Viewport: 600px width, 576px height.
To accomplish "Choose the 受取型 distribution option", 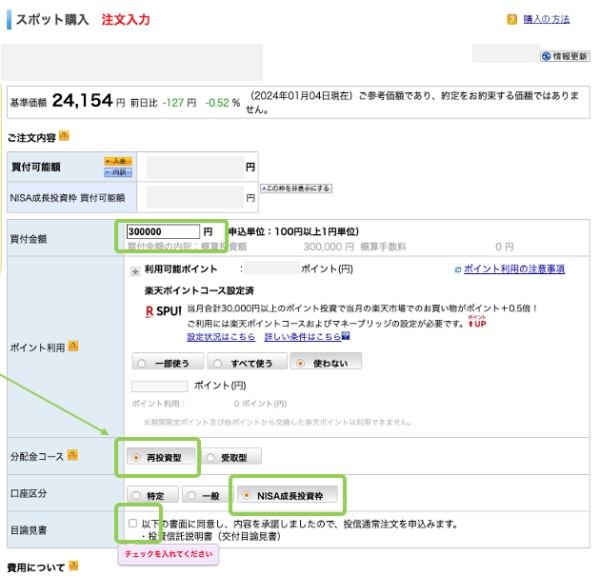I will pyautogui.click(x=211, y=457).
